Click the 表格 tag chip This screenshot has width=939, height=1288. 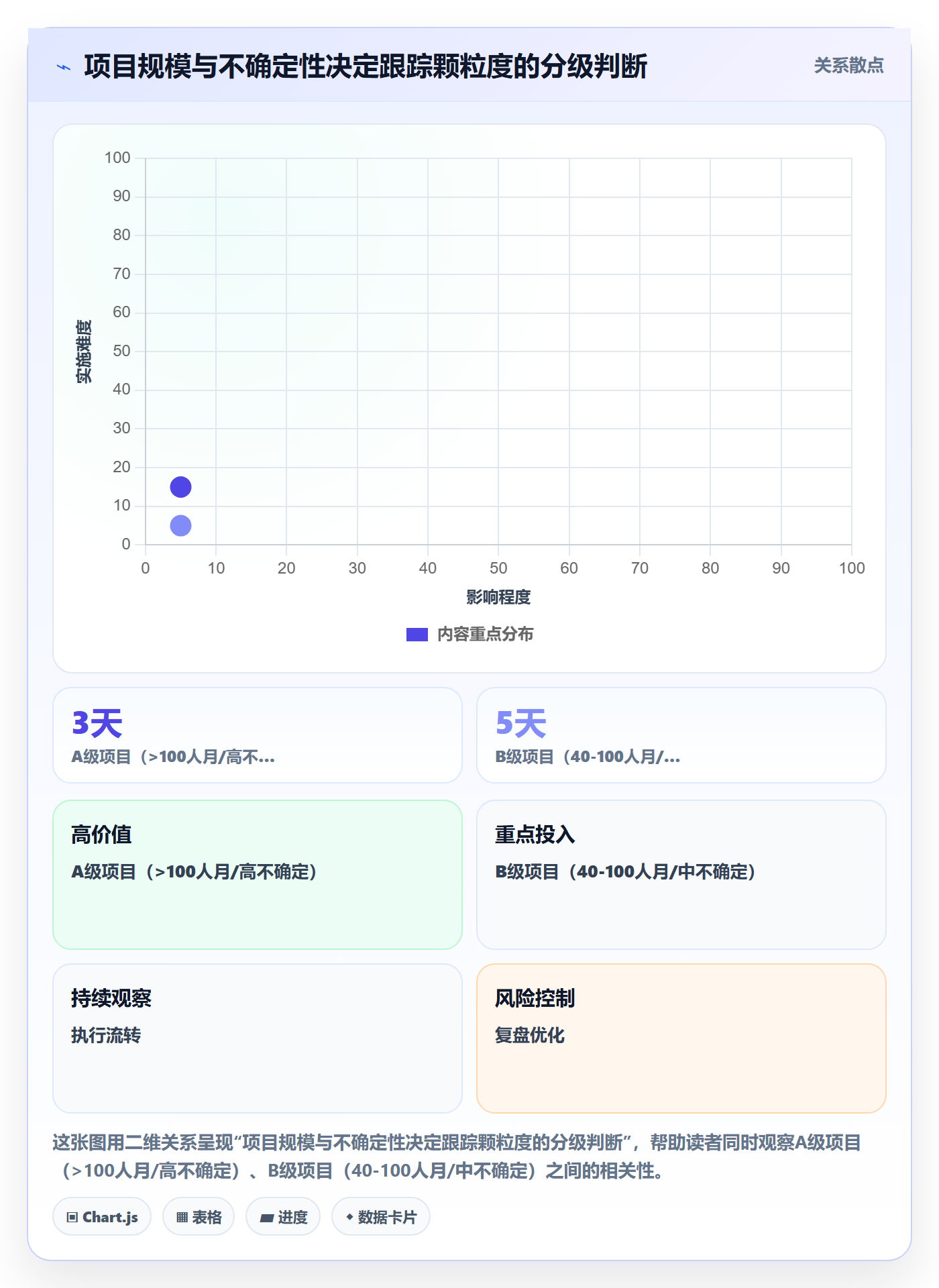click(199, 1217)
